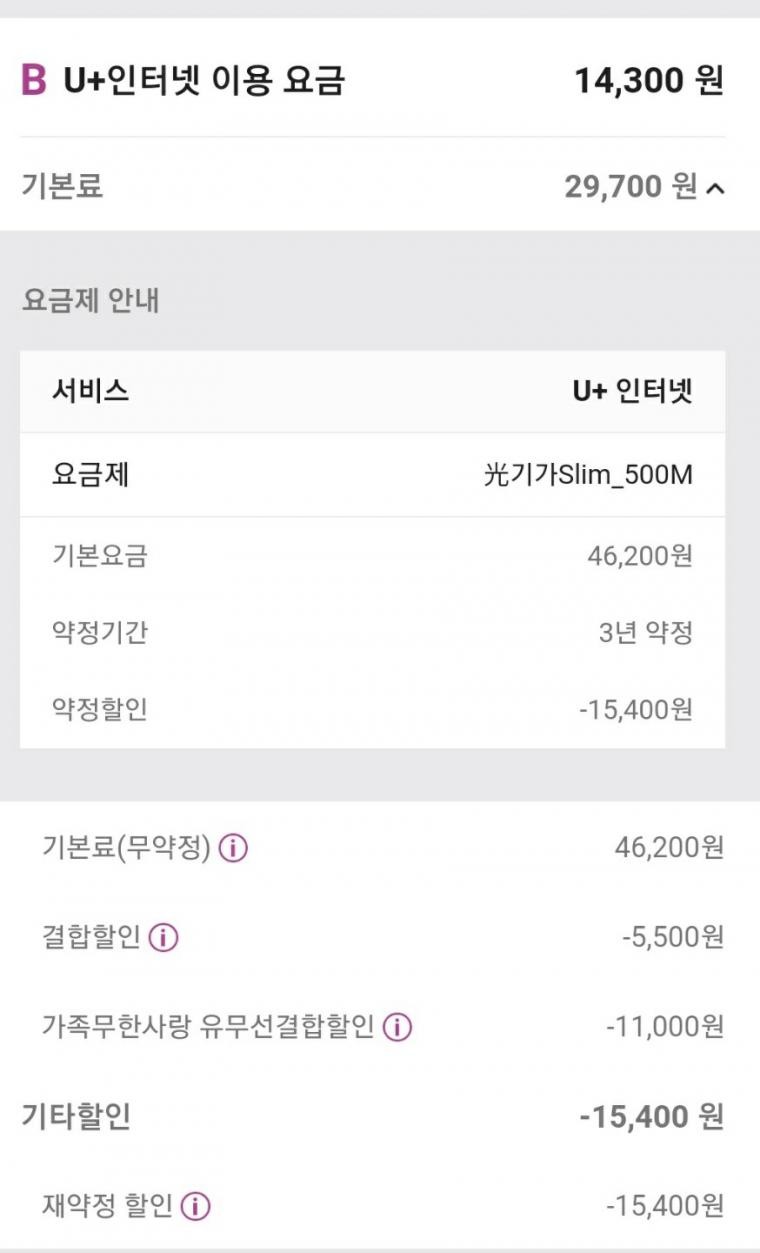The height and width of the screenshot is (1253, 760).
Task: Tap the 14,300 원 total amount
Action: pos(649,81)
